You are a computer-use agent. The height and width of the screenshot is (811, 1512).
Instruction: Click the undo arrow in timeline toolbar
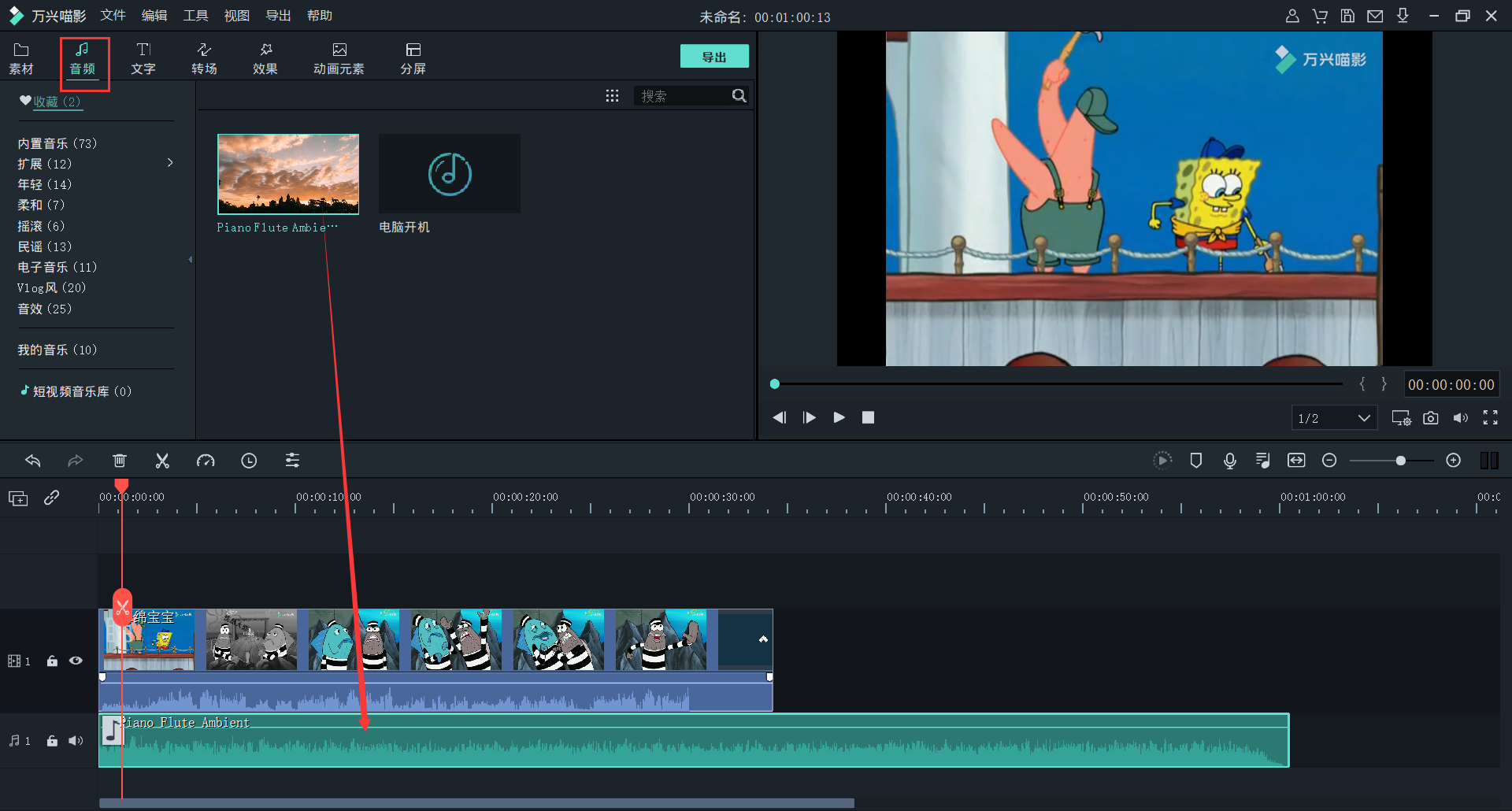(x=33, y=461)
